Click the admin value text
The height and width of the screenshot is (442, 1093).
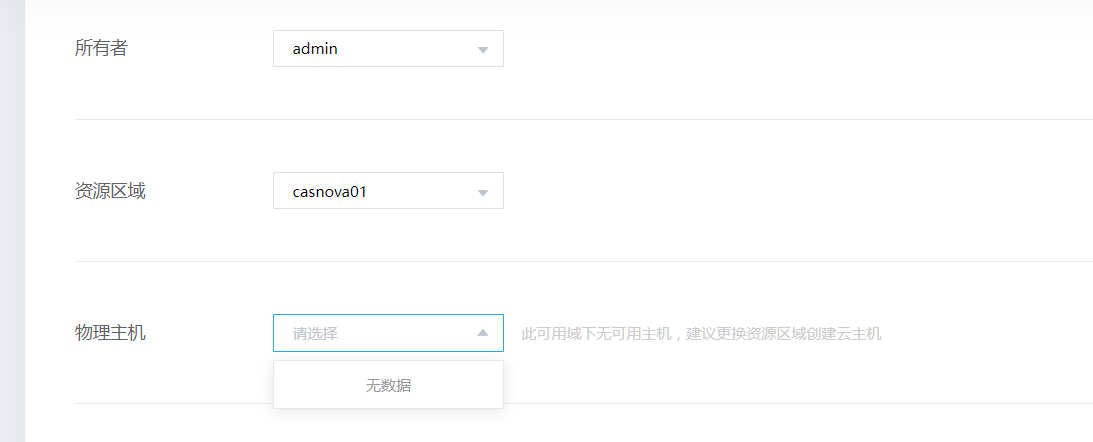315,49
